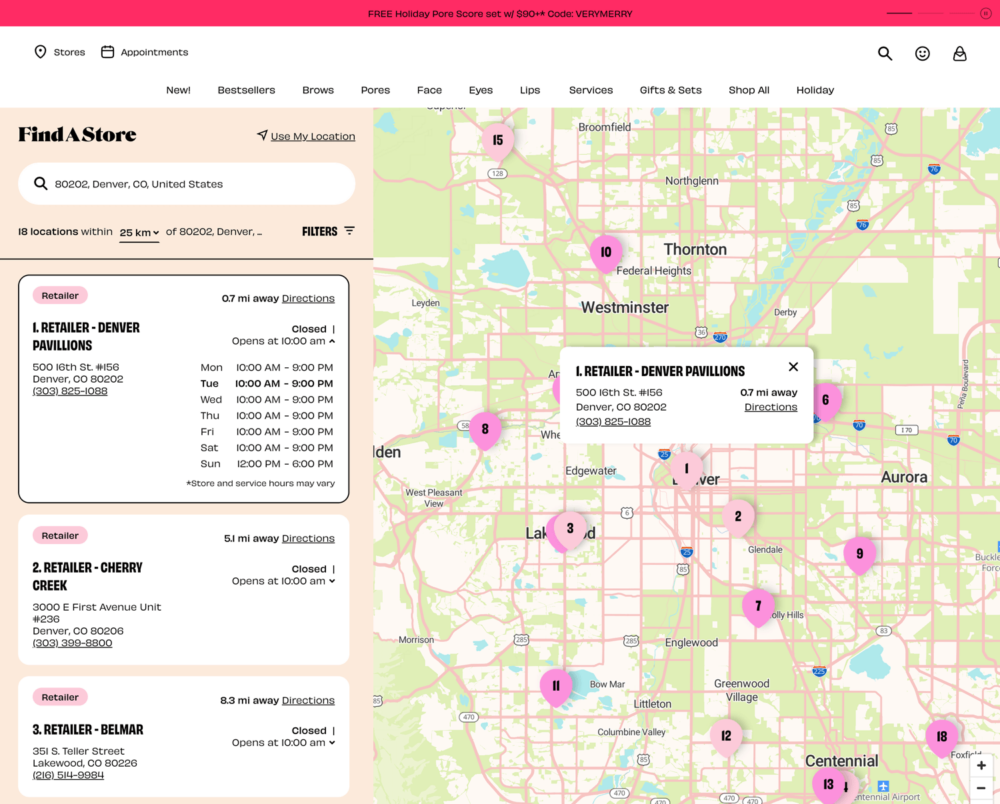
Task: Open the 25 km distance dropdown
Action: pos(139,233)
